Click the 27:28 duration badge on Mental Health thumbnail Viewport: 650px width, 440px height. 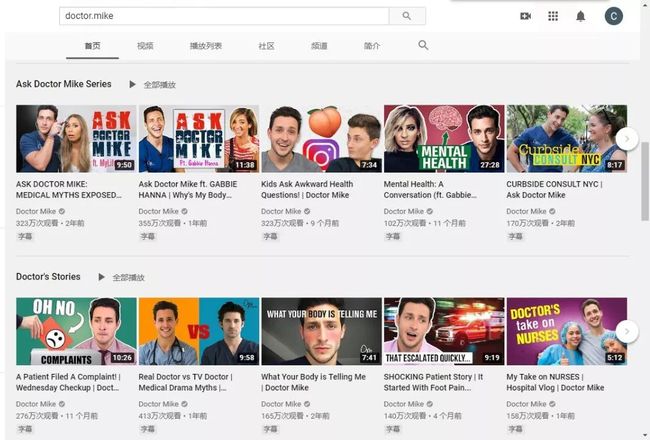(x=490, y=165)
